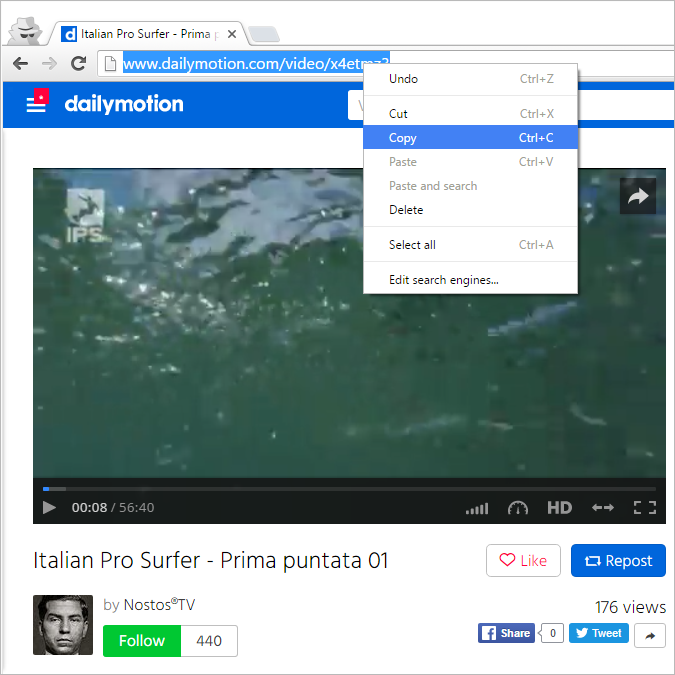Reload the current page
This screenshot has width=675, height=675.
point(78,64)
